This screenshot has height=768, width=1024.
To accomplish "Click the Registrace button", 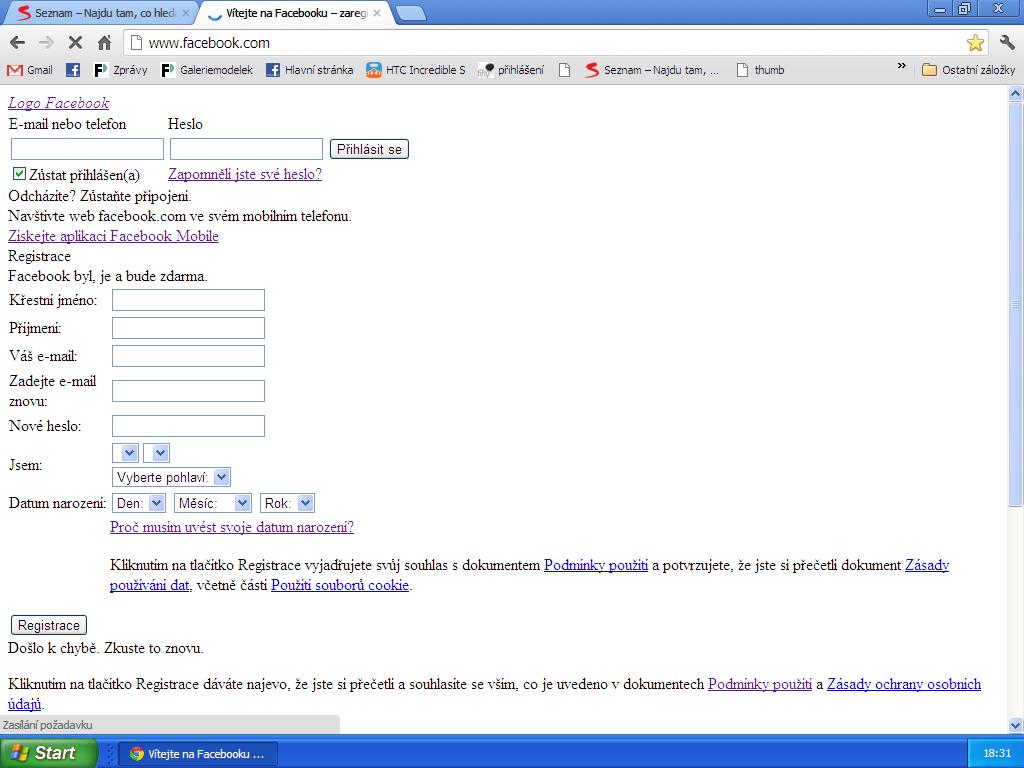I will pos(49,625).
